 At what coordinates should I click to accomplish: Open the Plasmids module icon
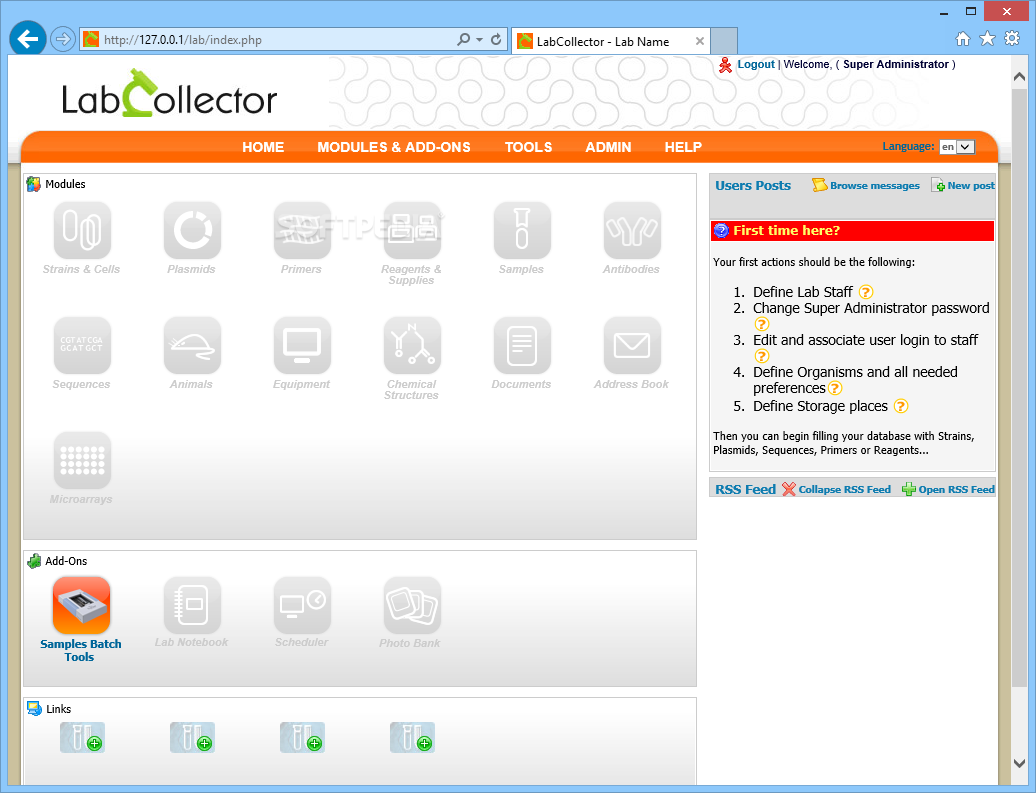[x=192, y=230]
